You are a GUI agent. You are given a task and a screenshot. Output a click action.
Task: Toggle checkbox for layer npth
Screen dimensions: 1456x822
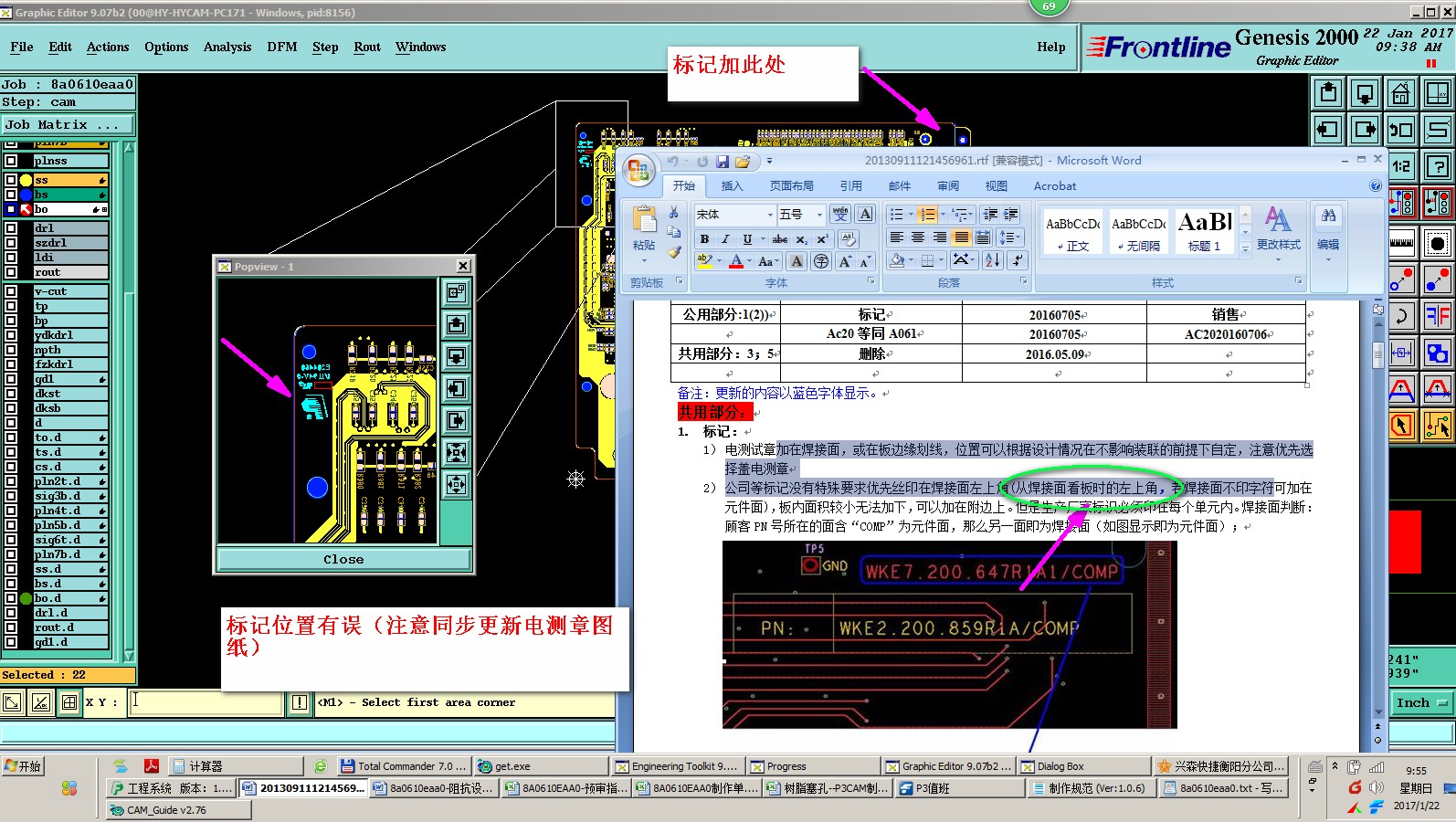(11, 350)
